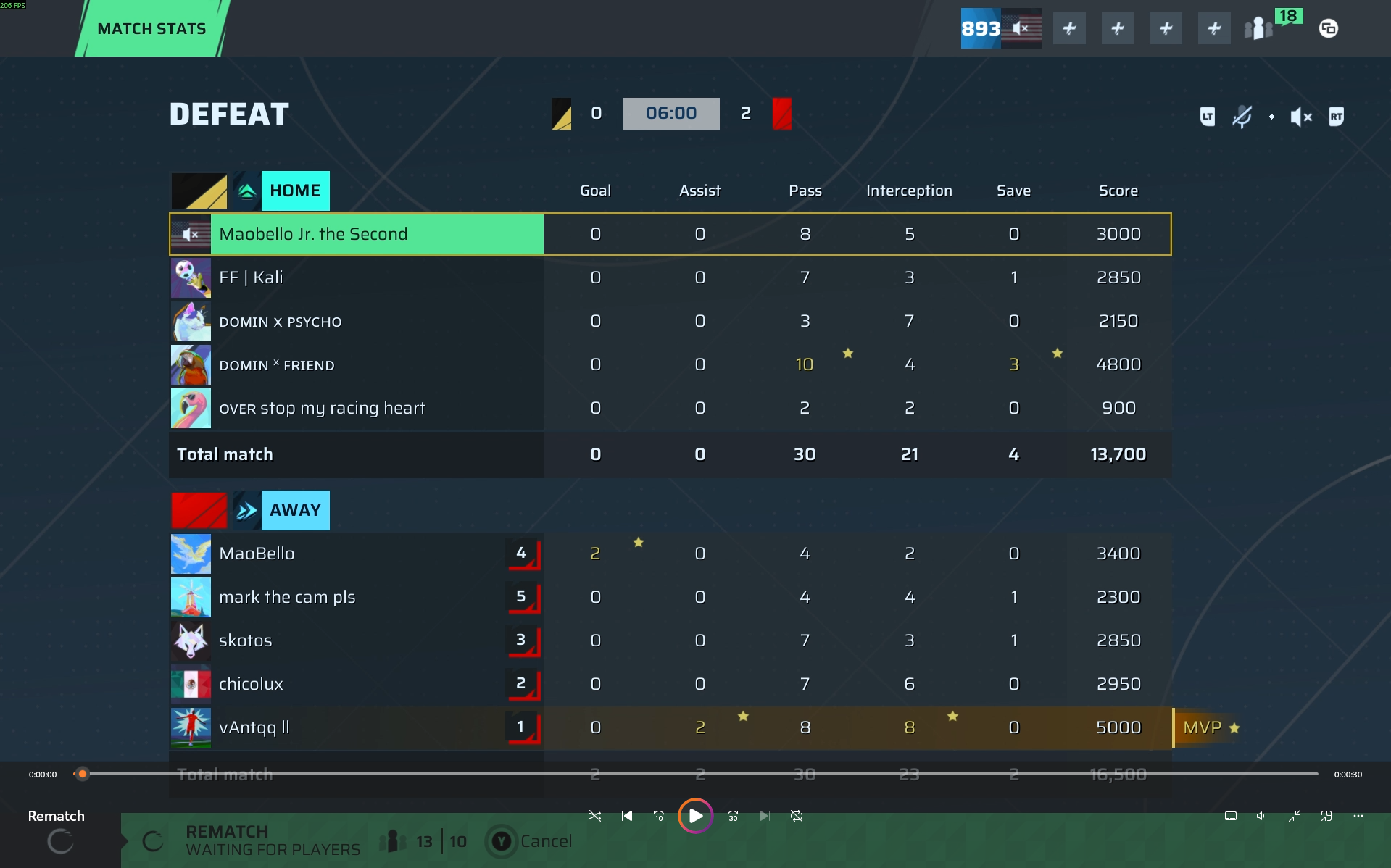Viewport: 1391px width, 868px height.
Task: Click the muted US flag player avatar
Action: coord(1021,28)
